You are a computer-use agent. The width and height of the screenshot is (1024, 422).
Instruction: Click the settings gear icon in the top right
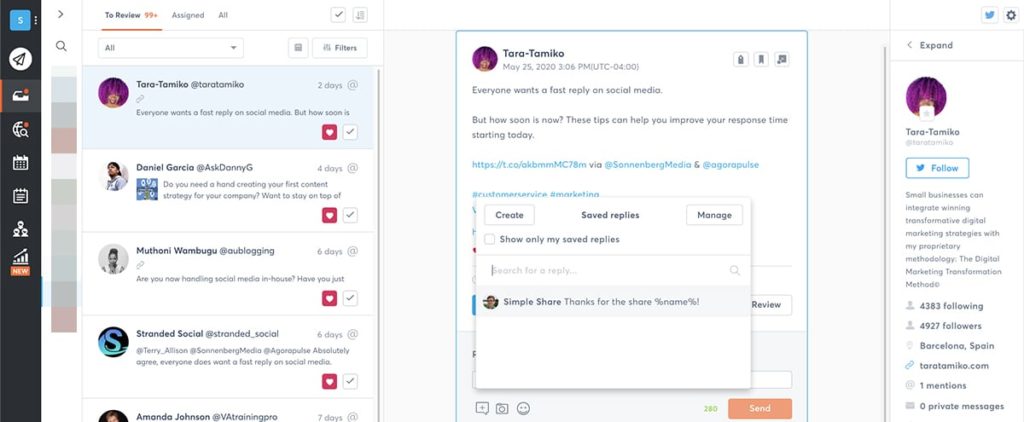tap(1011, 15)
